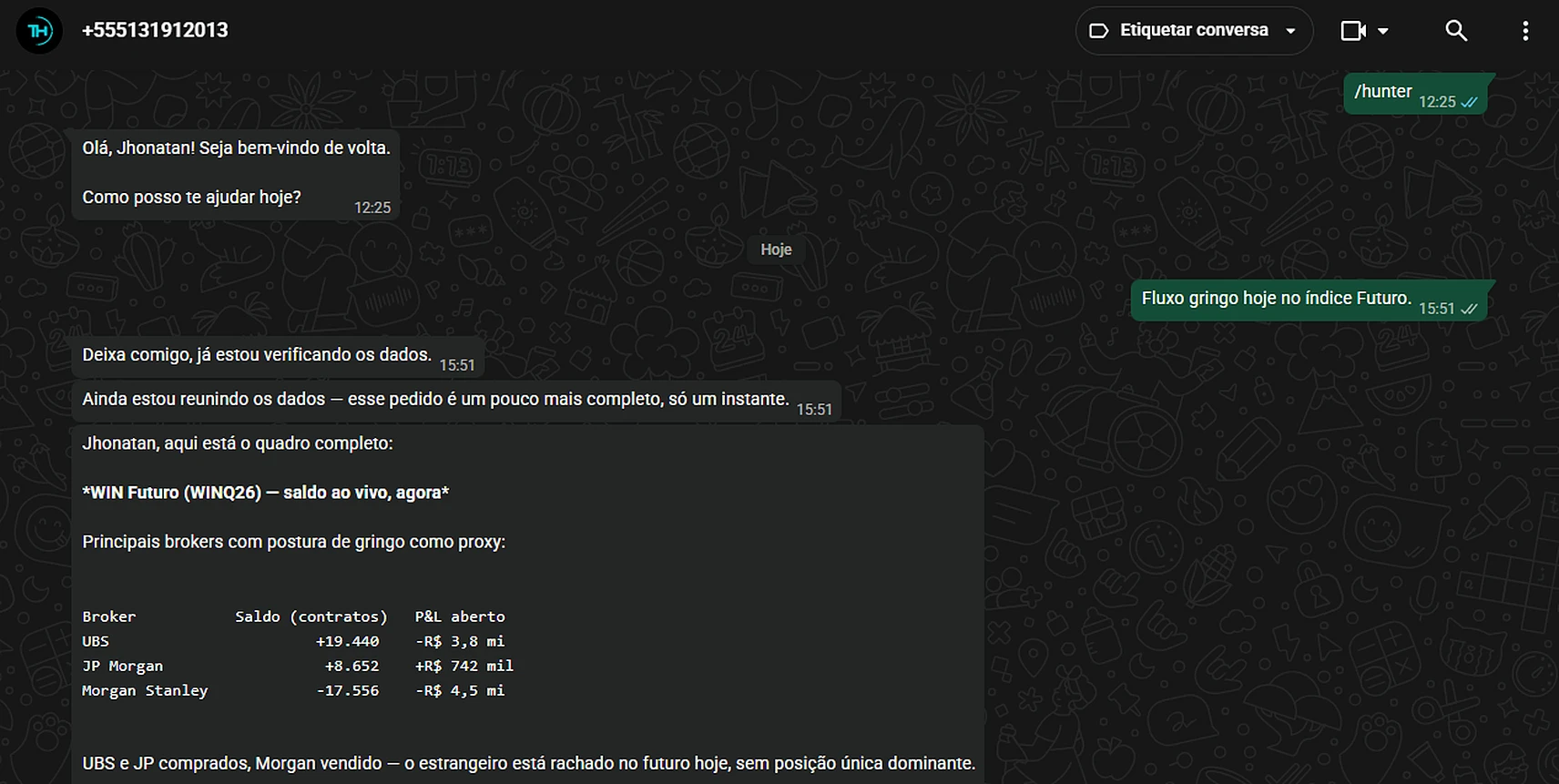1559x784 pixels.
Task: Click double-check ticks on Fluxo gringo message
Action: [1469, 310]
